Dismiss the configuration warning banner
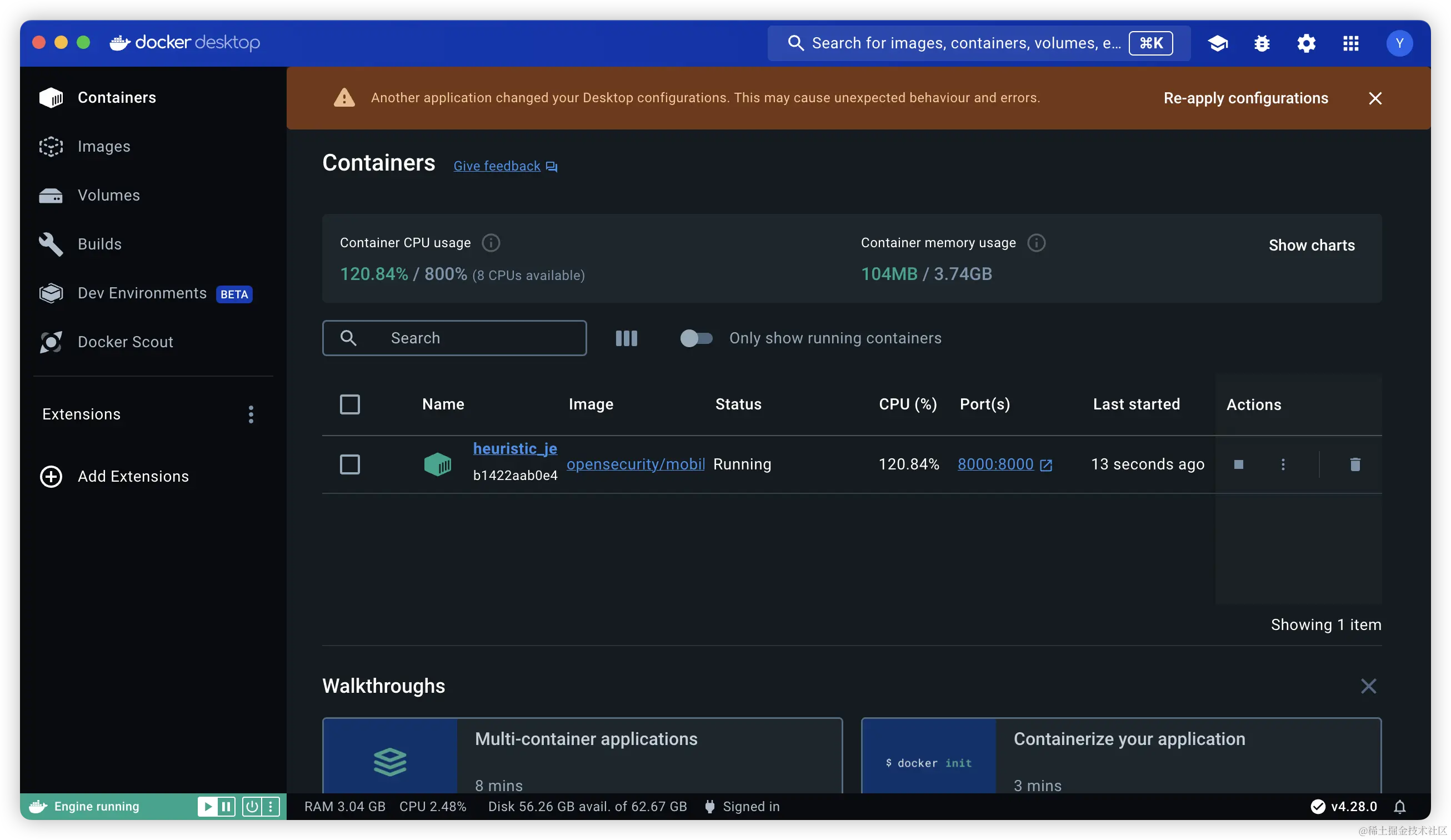 pyautogui.click(x=1375, y=98)
